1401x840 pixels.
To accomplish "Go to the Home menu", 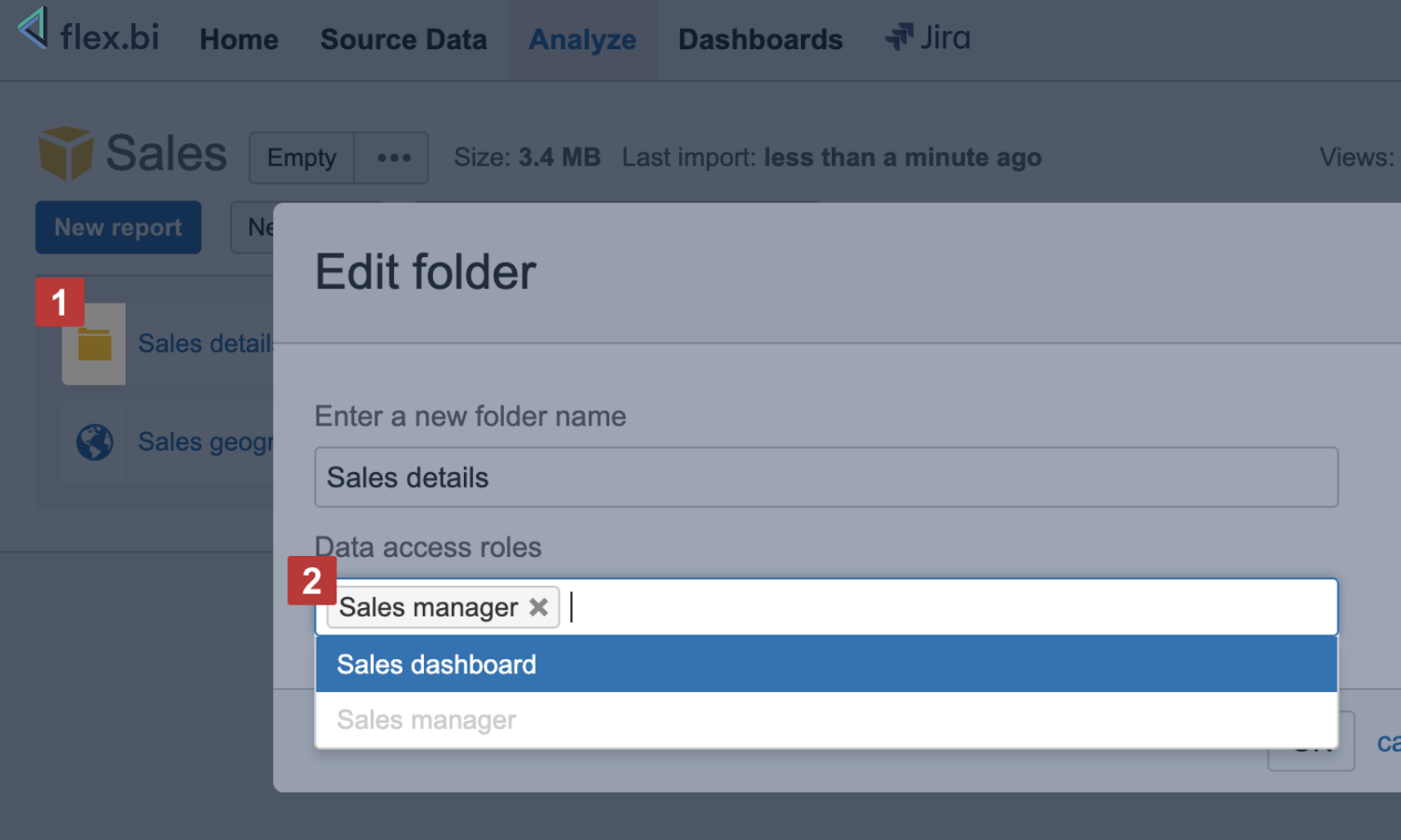I will (x=238, y=40).
